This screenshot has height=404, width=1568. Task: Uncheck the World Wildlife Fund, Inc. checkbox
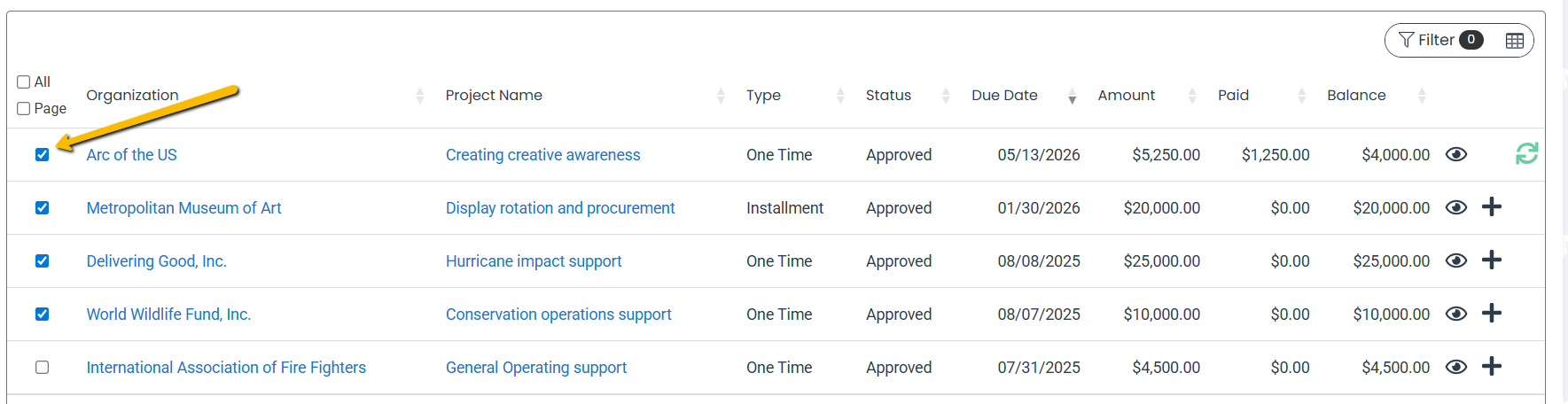[42, 315]
